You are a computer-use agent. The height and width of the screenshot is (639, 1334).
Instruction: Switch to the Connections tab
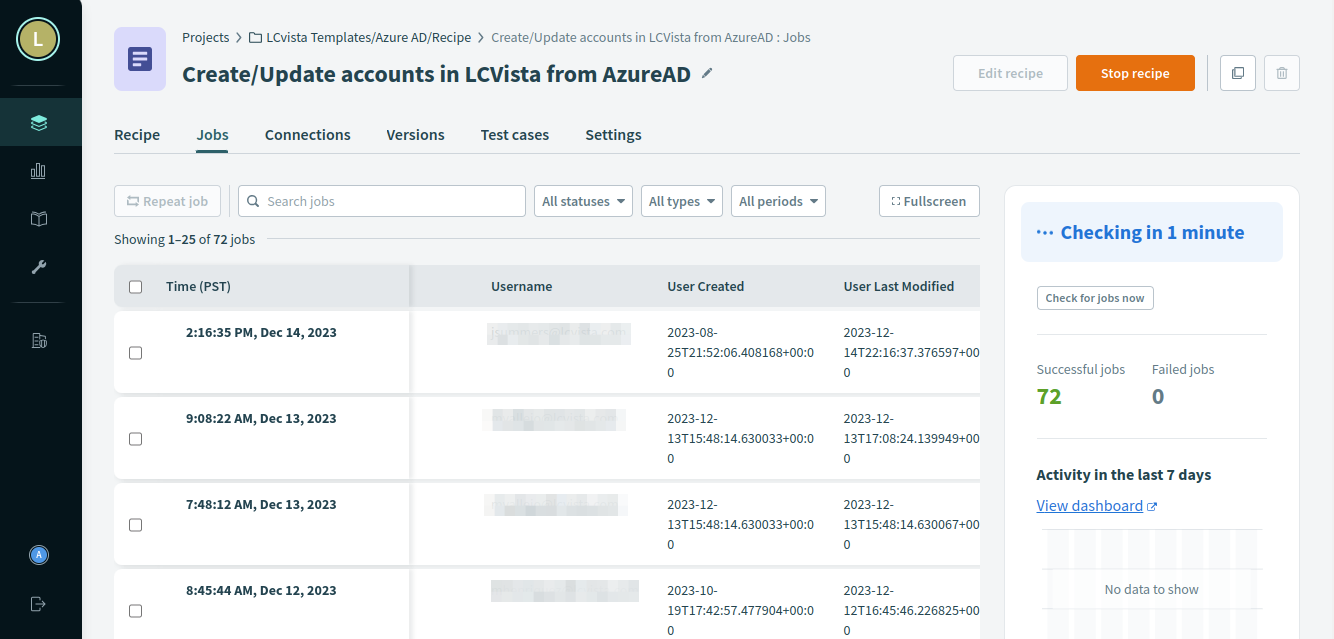(307, 135)
